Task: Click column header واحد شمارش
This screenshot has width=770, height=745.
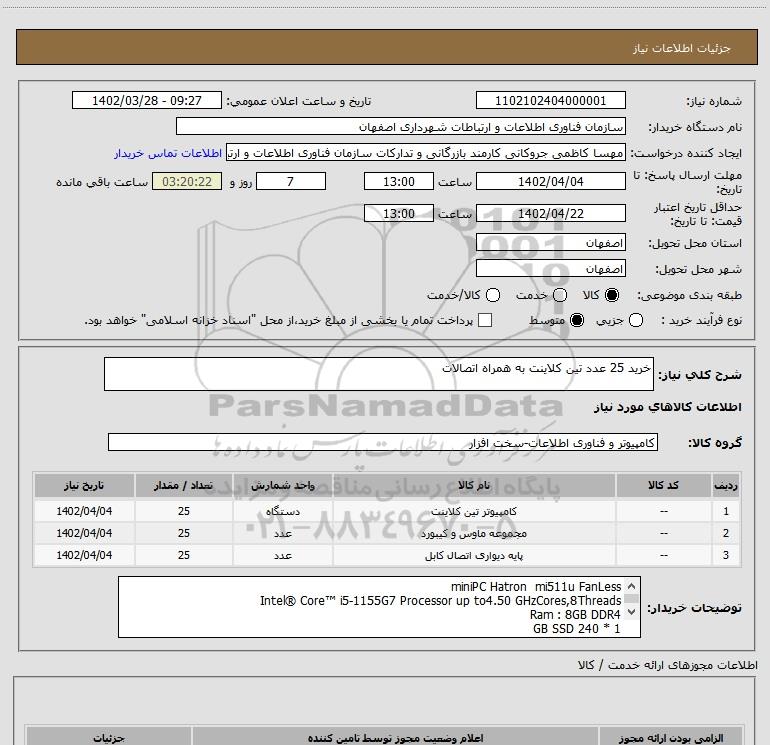Action: 283,486
